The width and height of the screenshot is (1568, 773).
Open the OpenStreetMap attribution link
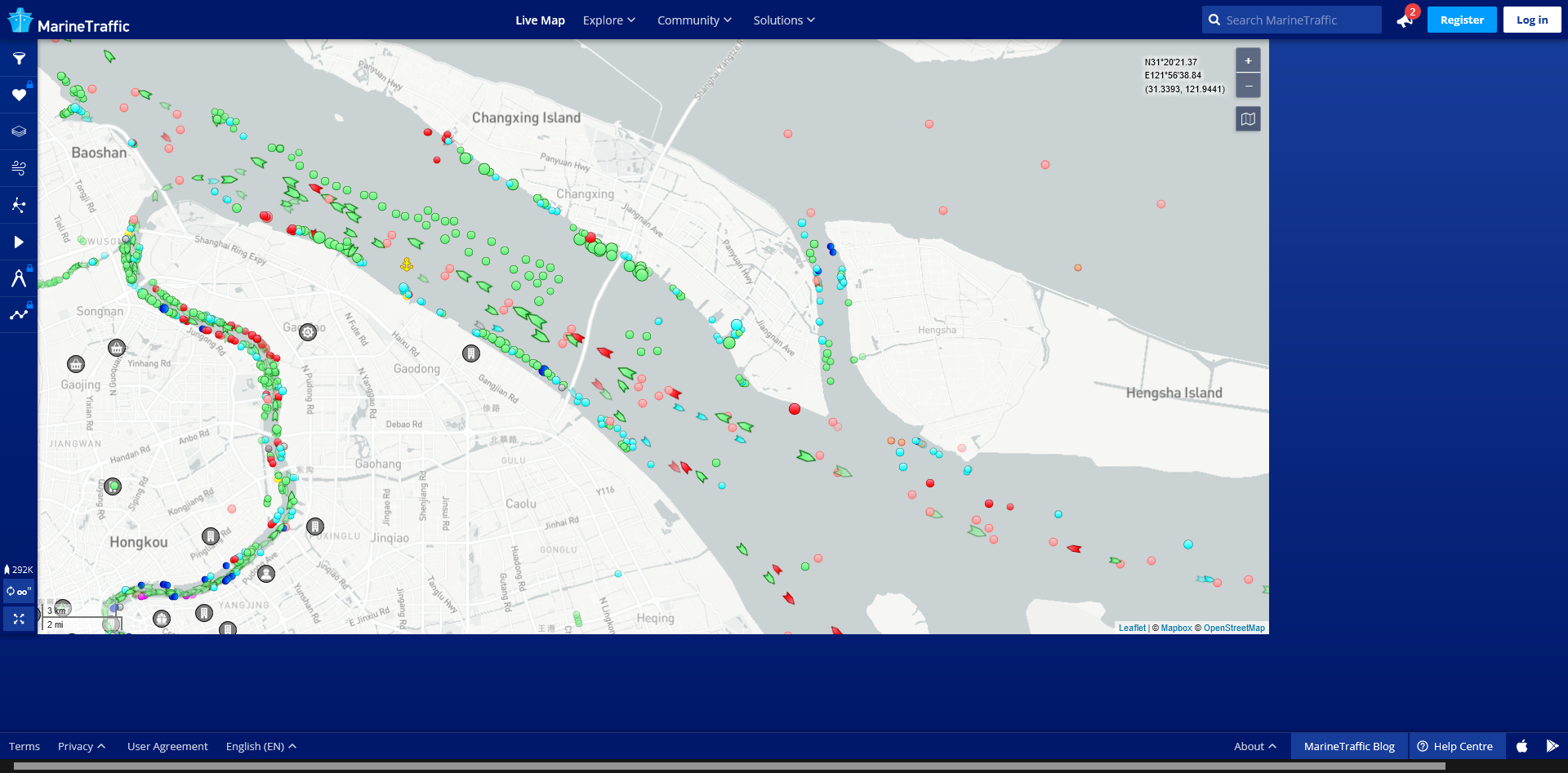tap(1234, 628)
